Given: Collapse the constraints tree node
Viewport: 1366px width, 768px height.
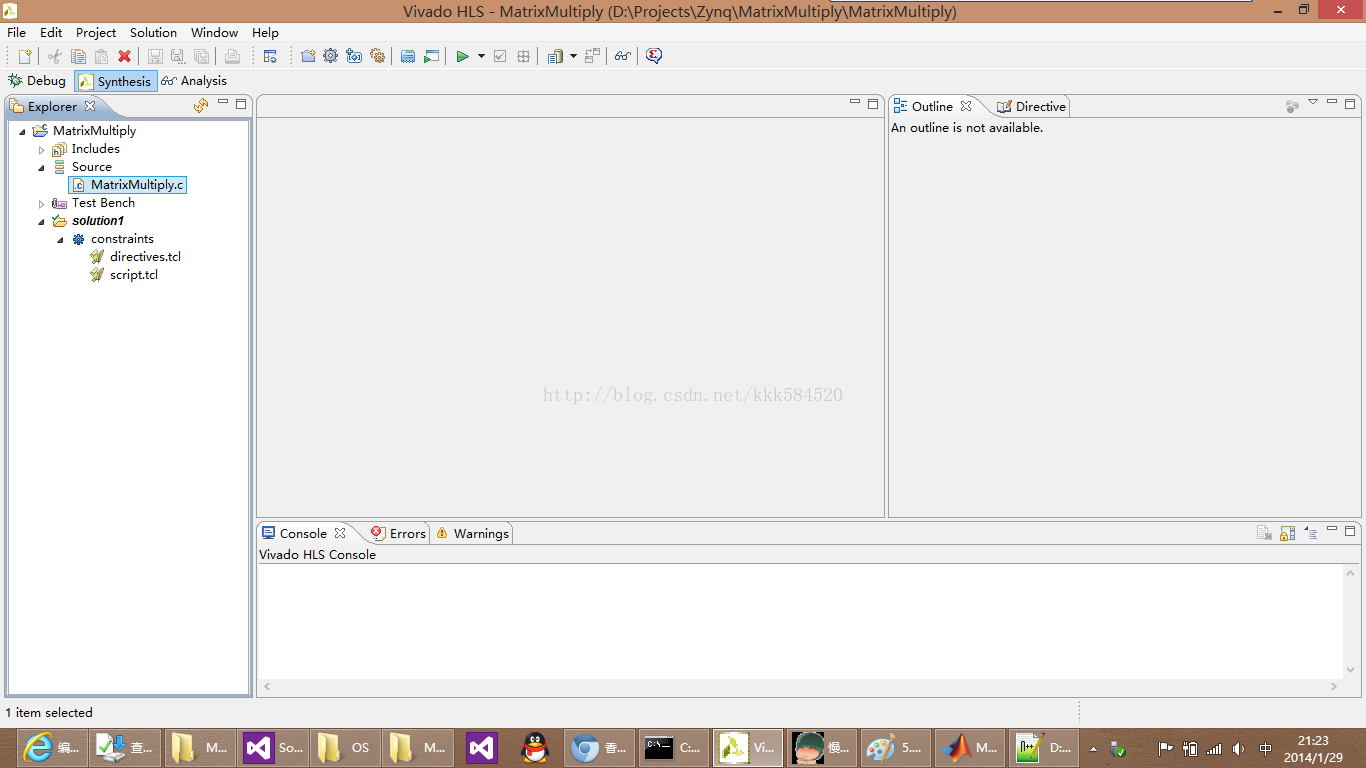Looking at the screenshot, I should [60, 239].
